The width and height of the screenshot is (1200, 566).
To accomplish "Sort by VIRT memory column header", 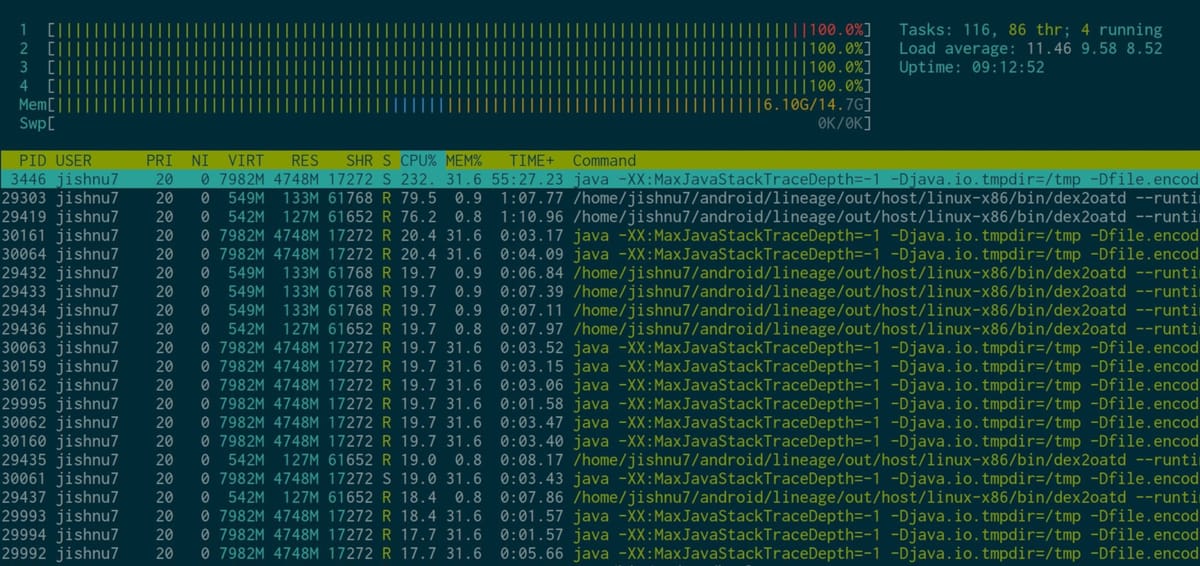I will coord(246,160).
